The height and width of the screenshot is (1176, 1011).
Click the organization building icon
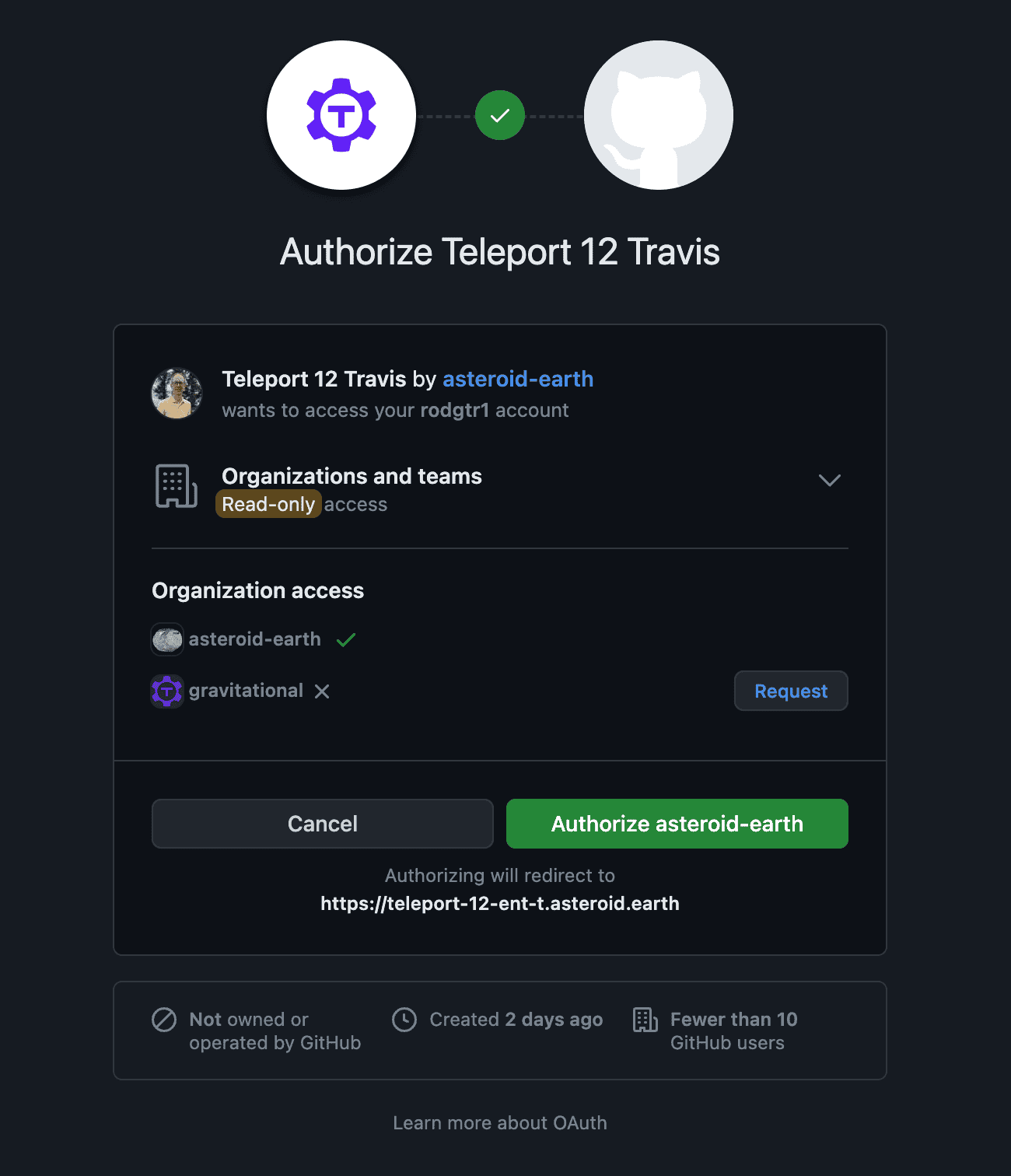(177, 486)
